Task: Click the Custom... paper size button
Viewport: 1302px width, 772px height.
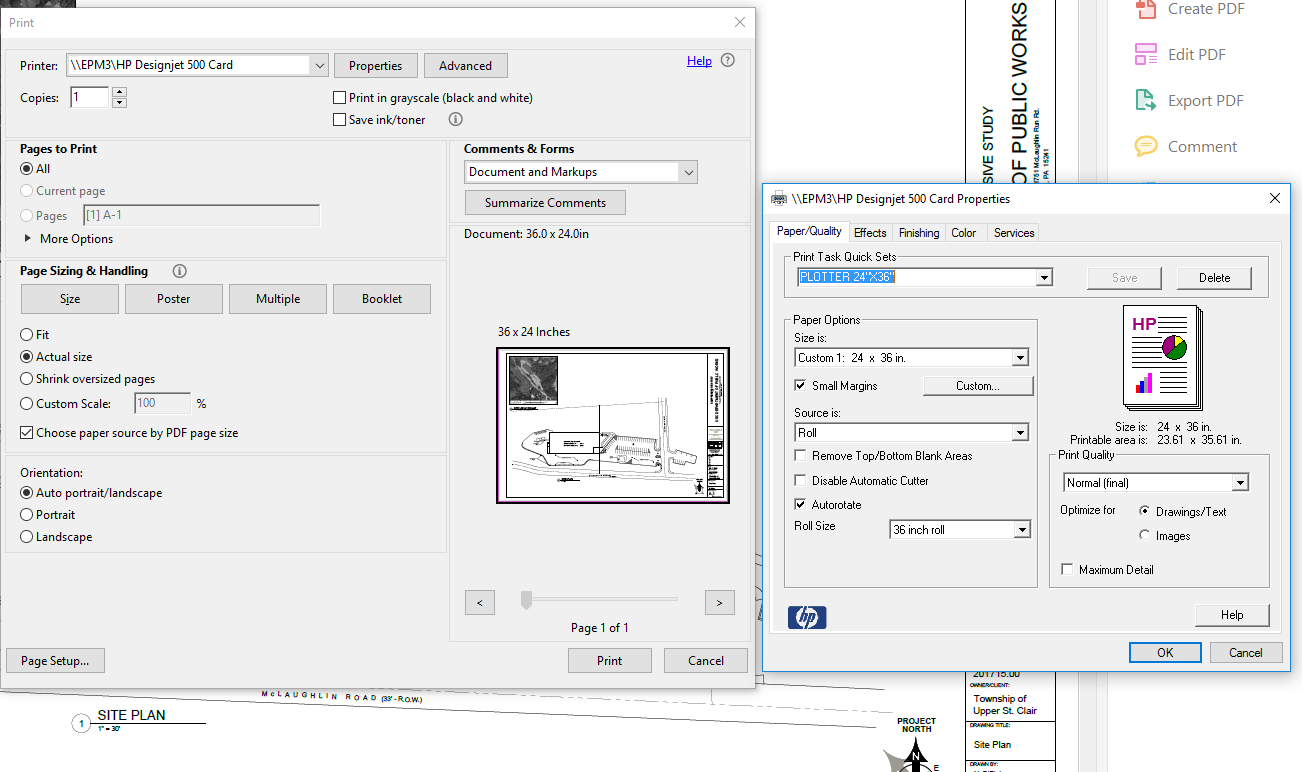Action: pyautogui.click(x=978, y=386)
